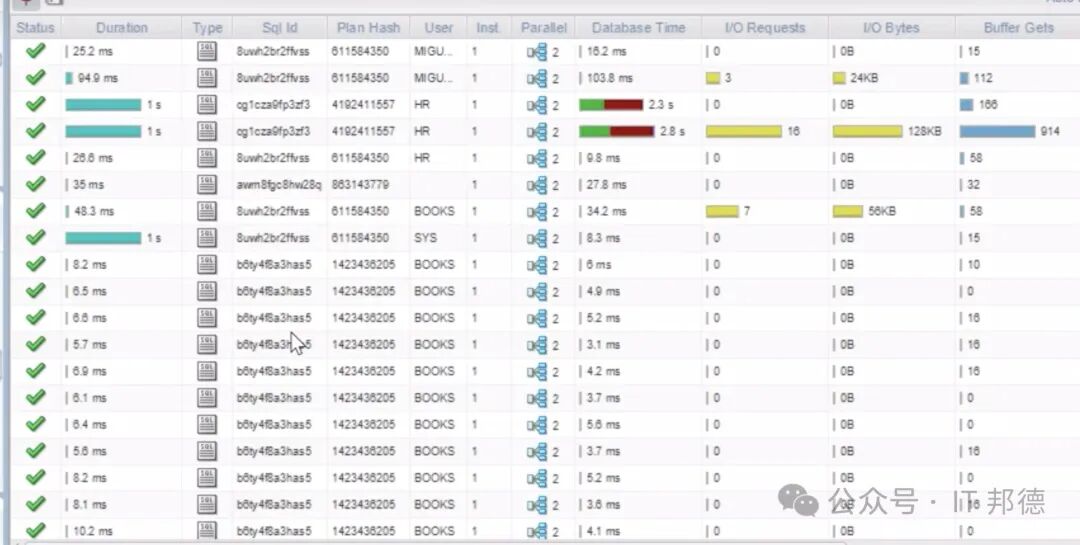Screen dimensions: 1080x545
Task: Click parallel icon in 3.1 ms database time row
Action: coord(537,345)
